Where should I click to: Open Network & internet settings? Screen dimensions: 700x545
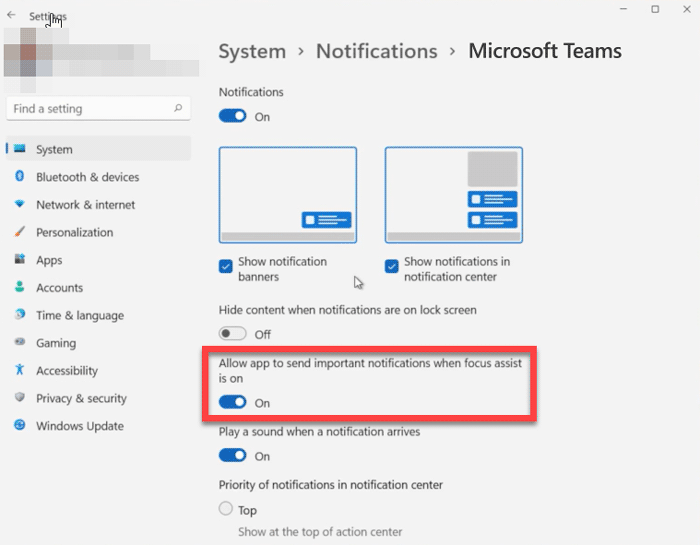pos(98,204)
